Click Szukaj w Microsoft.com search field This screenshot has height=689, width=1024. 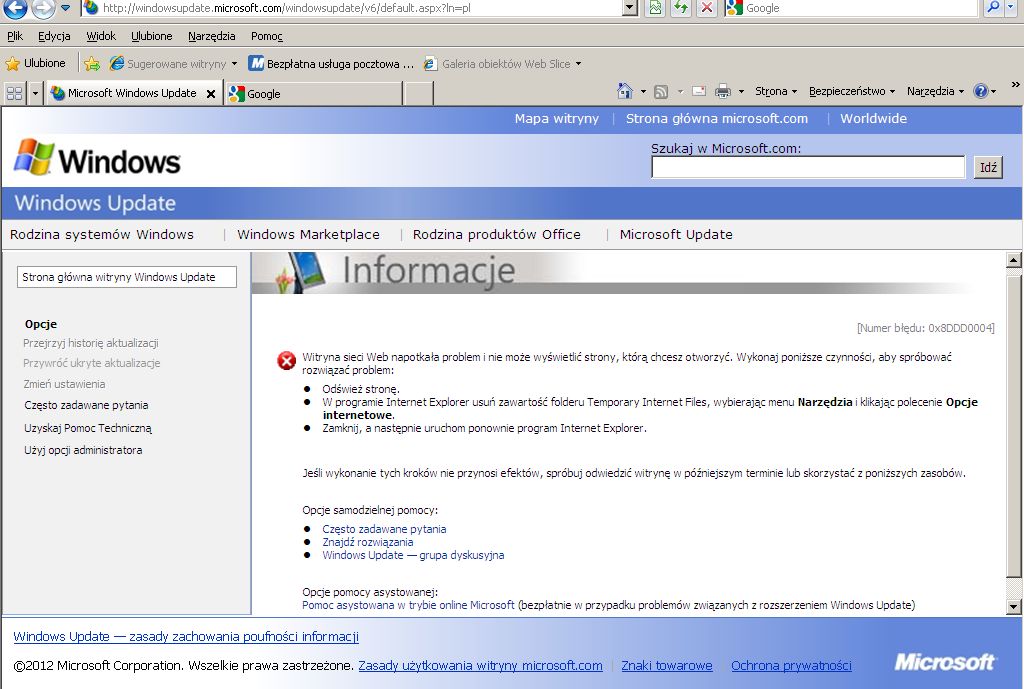[x=808, y=167]
